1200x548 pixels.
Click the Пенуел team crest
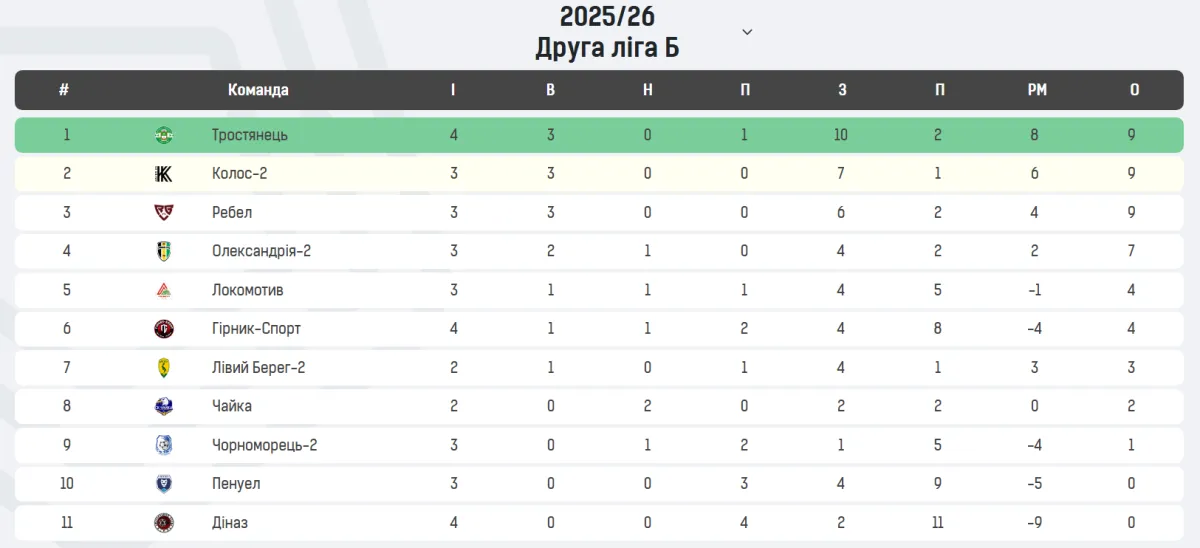(x=163, y=484)
